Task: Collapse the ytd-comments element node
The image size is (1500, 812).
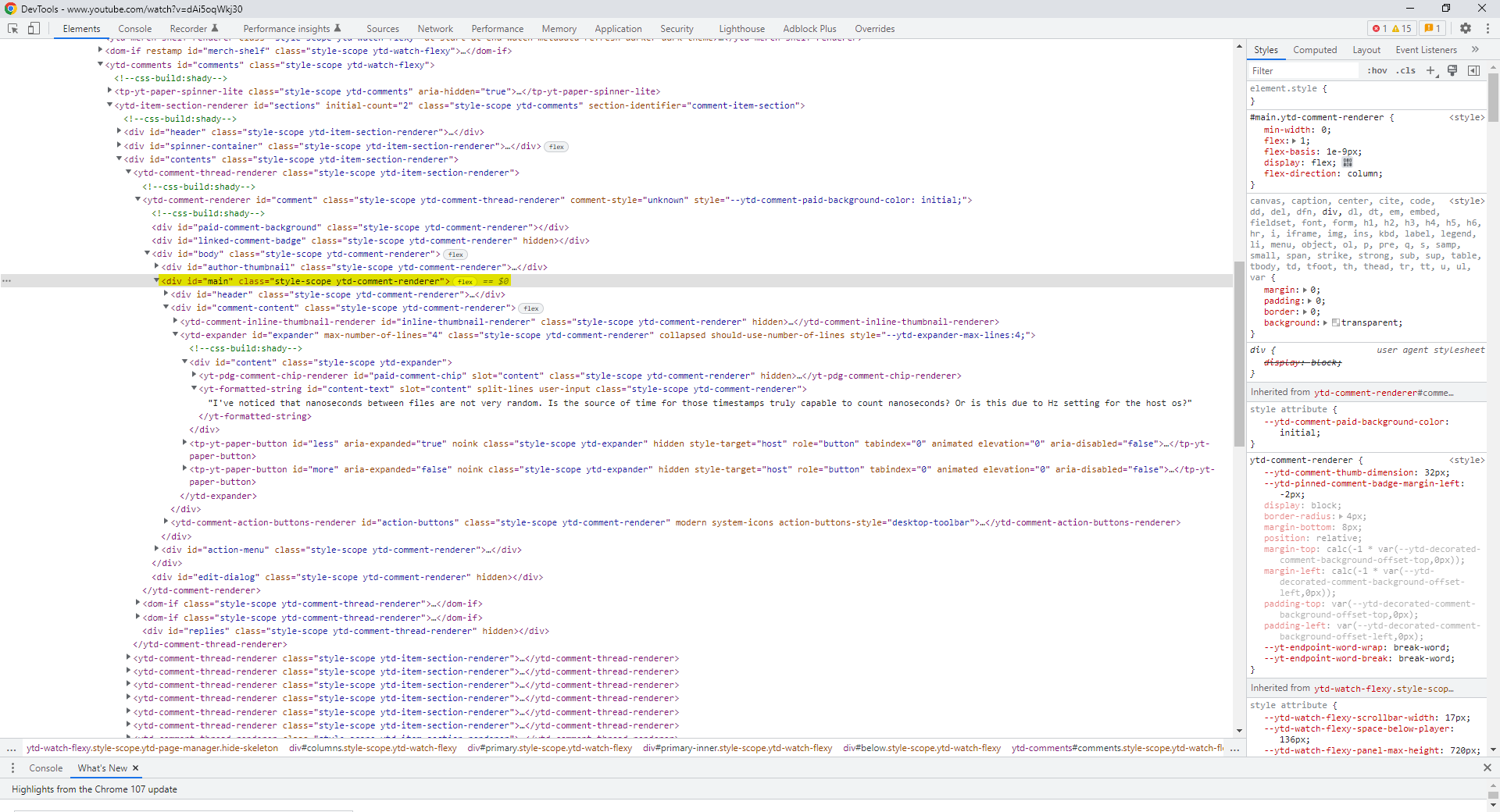Action: (x=99, y=66)
